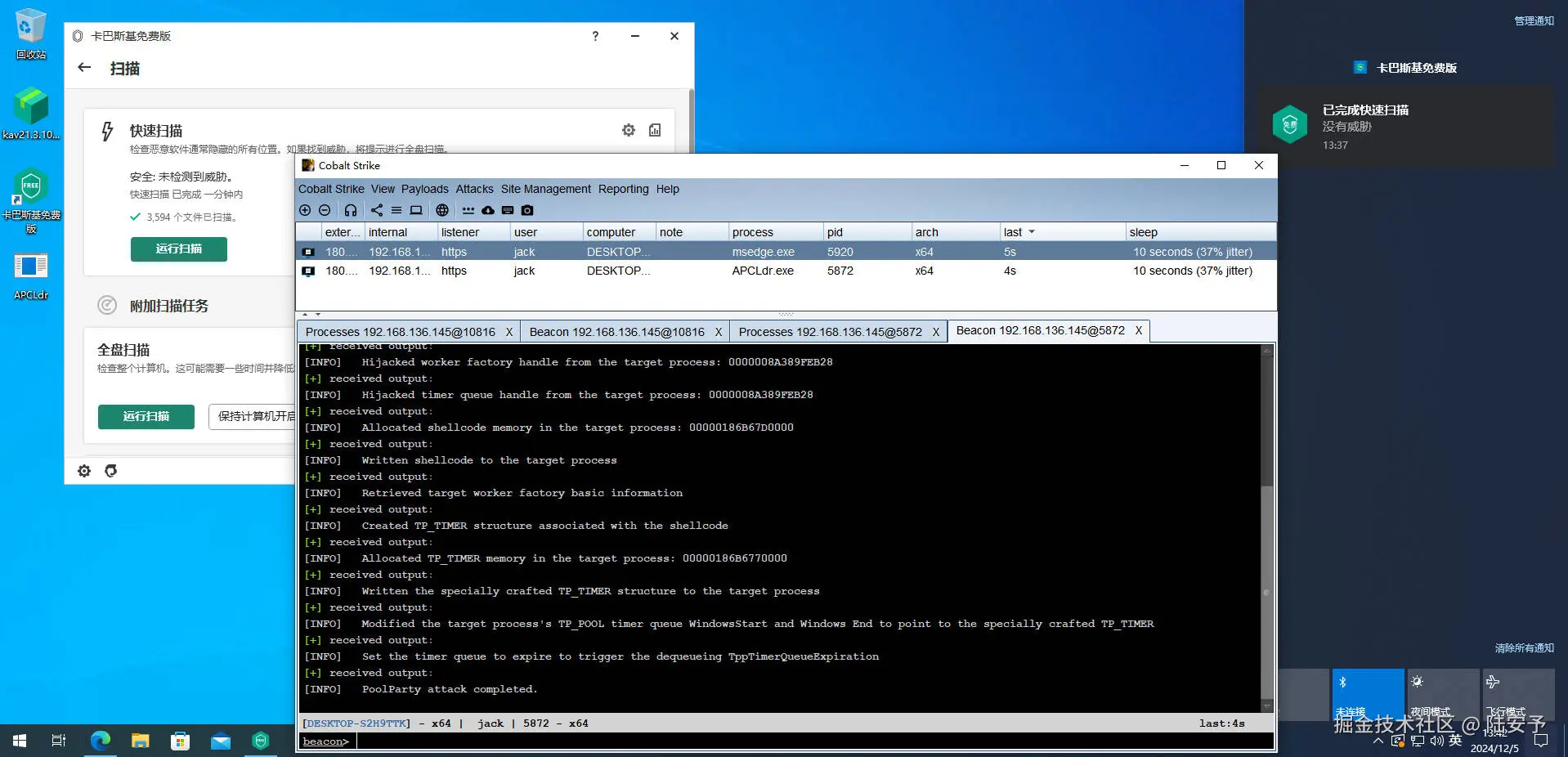Select the msedge.exe session row
Viewport: 1568px width, 757px height.
tap(786, 252)
